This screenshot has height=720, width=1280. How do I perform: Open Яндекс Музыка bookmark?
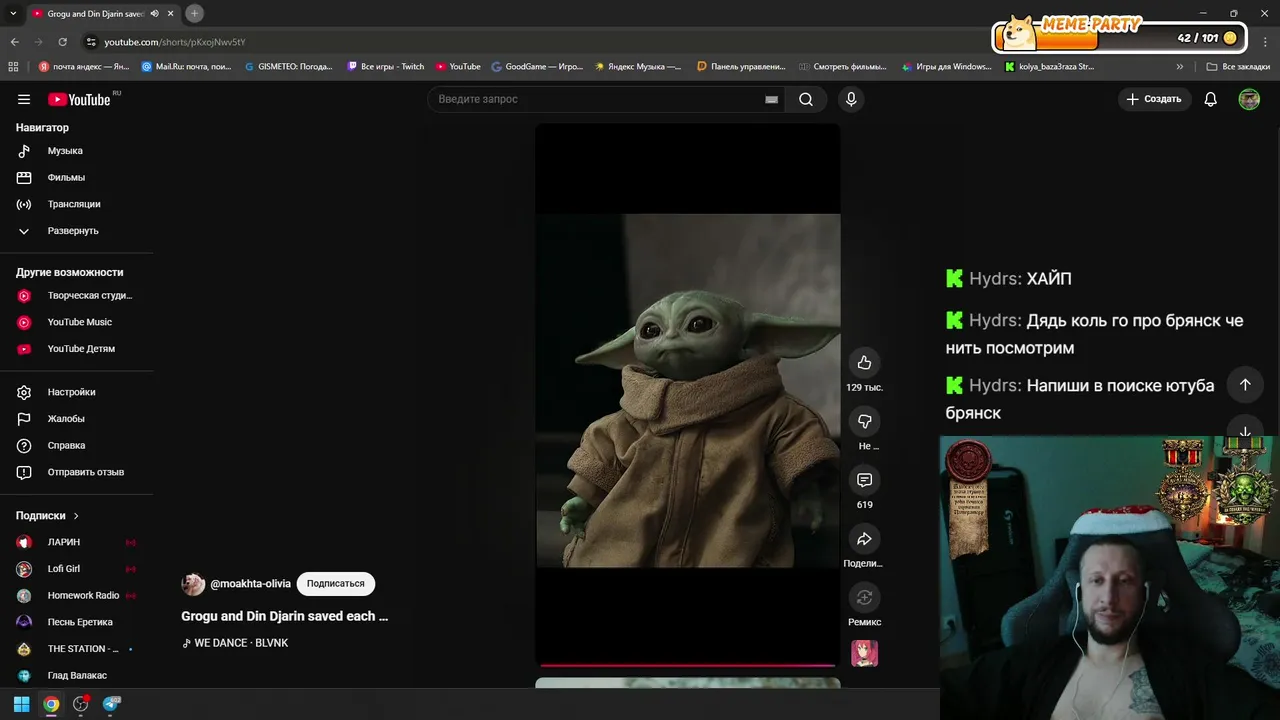(638, 67)
